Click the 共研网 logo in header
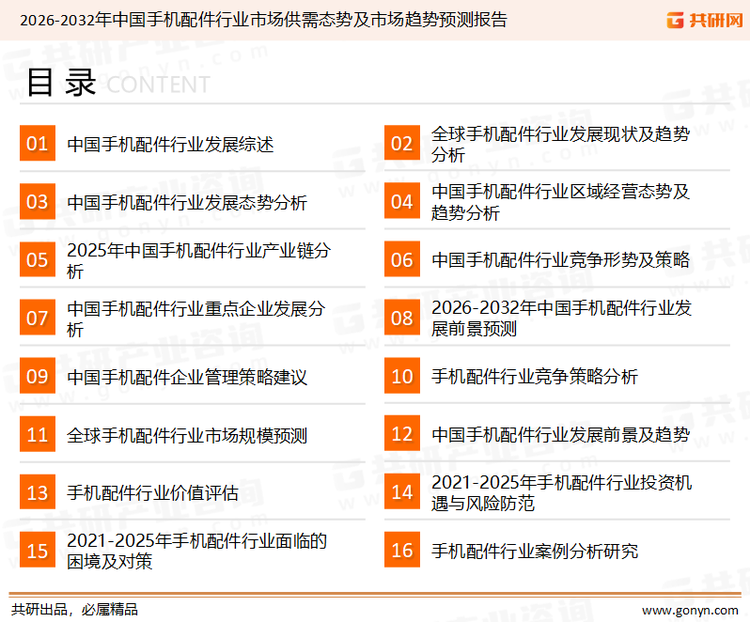The height and width of the screenshot is (622, 750). (x=705, y=20)
